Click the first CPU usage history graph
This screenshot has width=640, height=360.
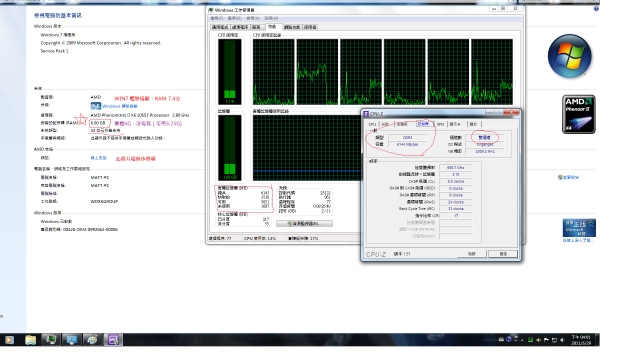(273, 72)
